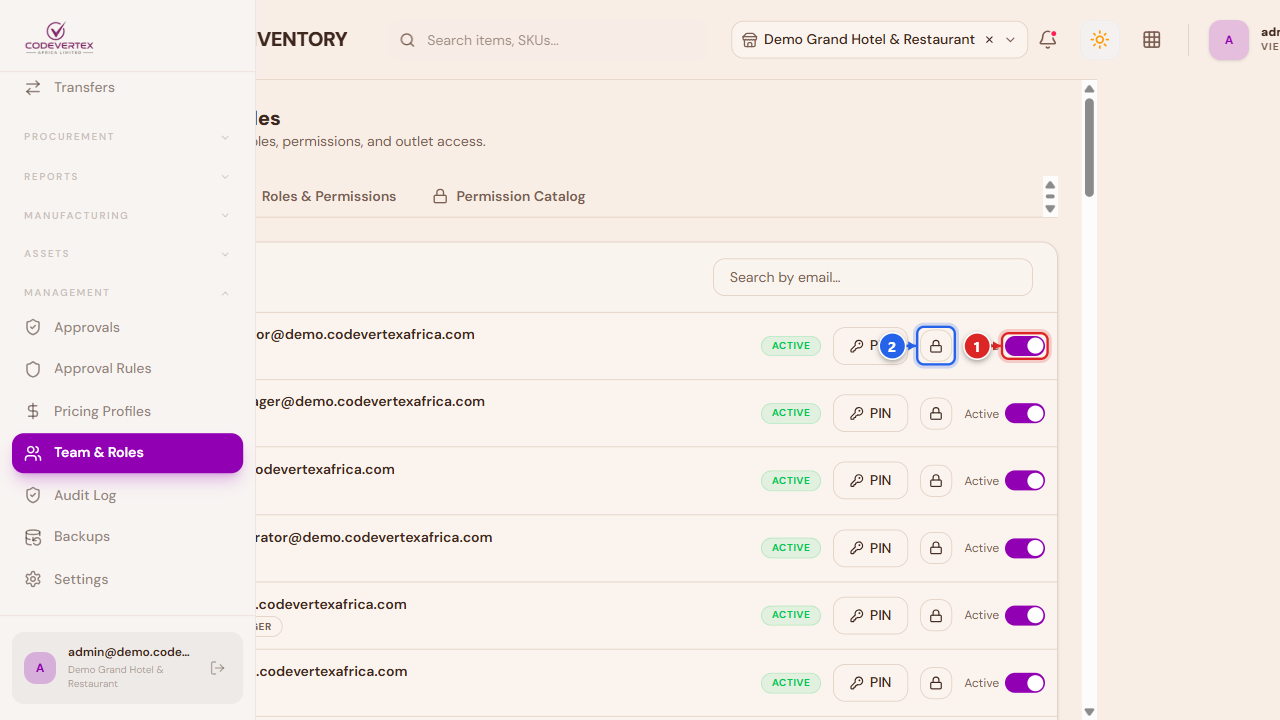1280x720 pixels.
Task: Open the user avatar in the top bar
Action: pyautogui.click(x=1229, y=40)
